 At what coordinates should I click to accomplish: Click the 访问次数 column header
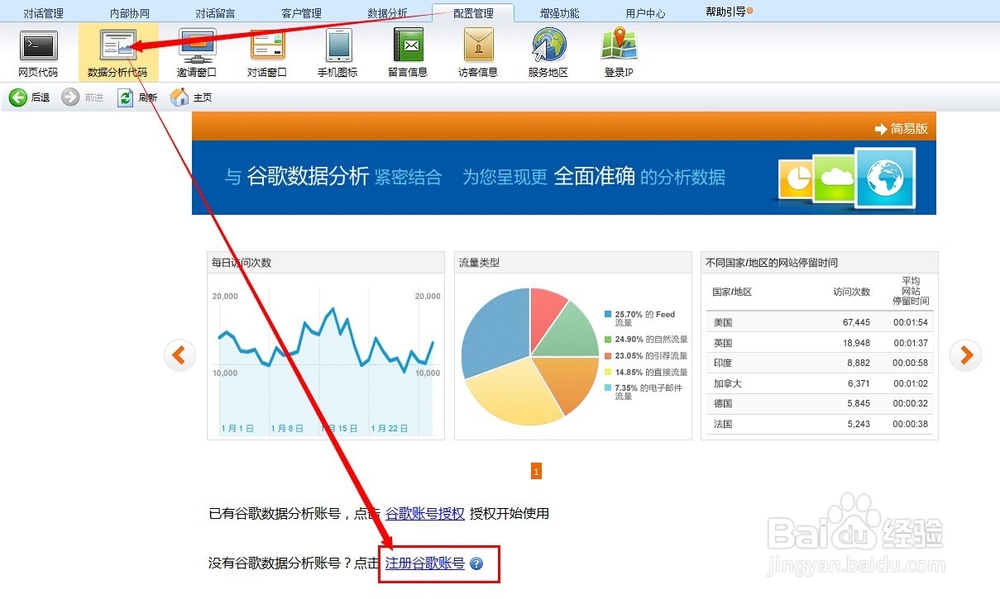pos(851,292)
